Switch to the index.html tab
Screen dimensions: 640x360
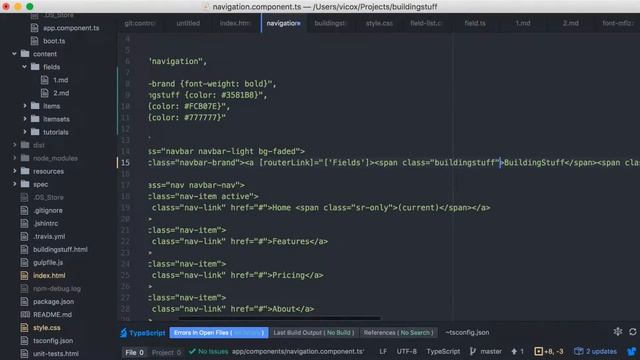(x=235, y=23)
